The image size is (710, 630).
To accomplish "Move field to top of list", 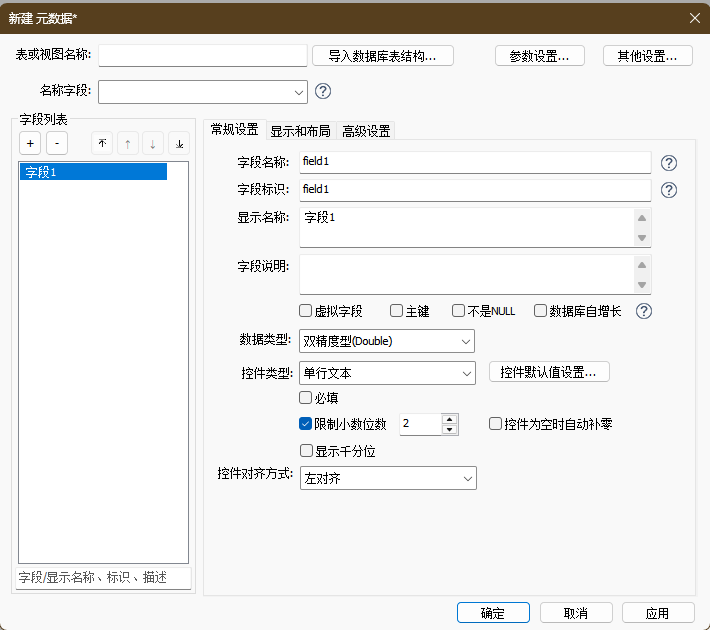I will pyautogui.click(x=102, y=143).
